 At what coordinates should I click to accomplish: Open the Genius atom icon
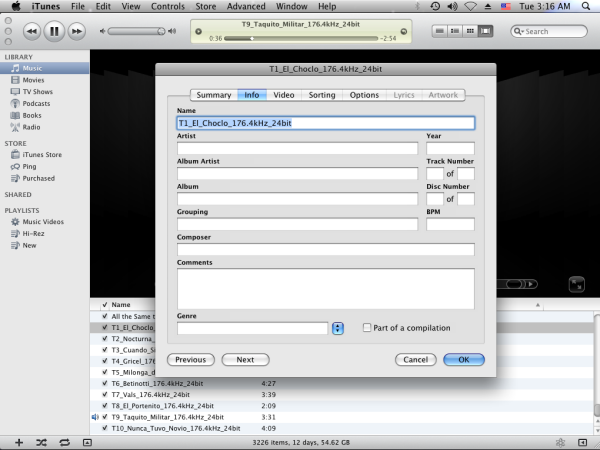(561, 443)
